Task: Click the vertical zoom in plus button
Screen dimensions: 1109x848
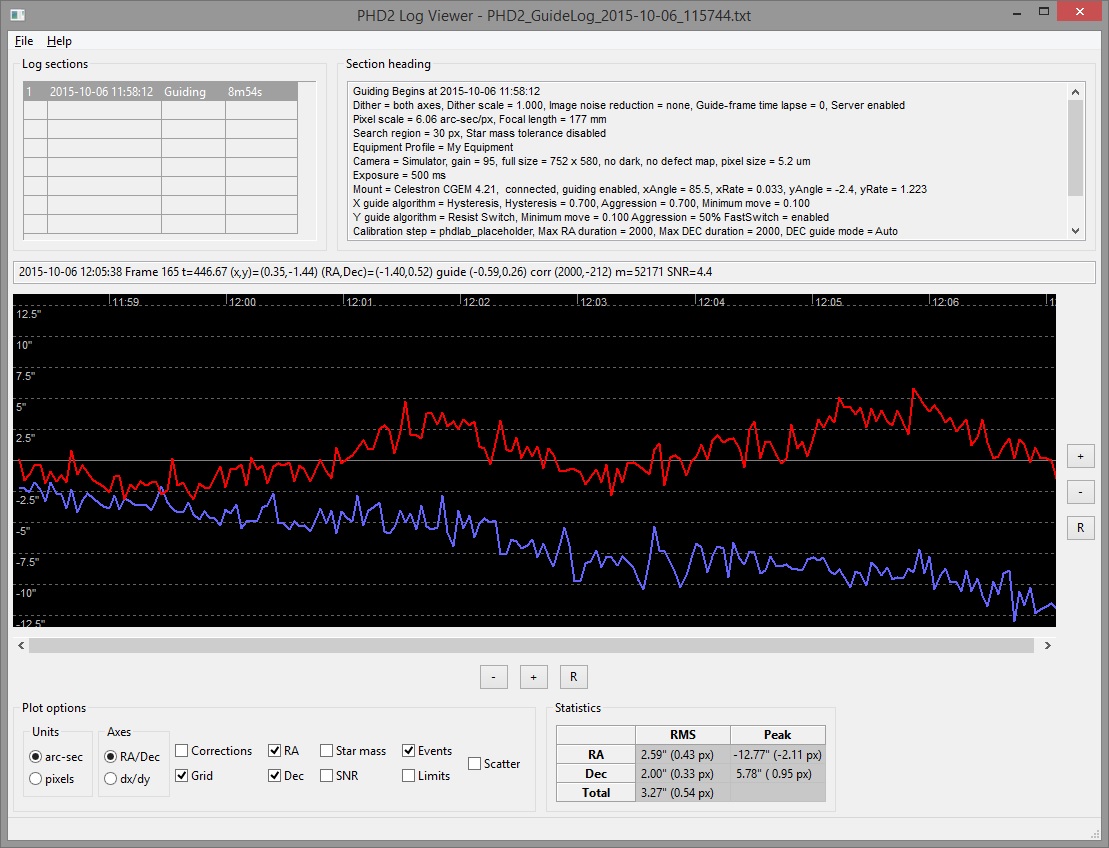Action: tap(1080, 456)
